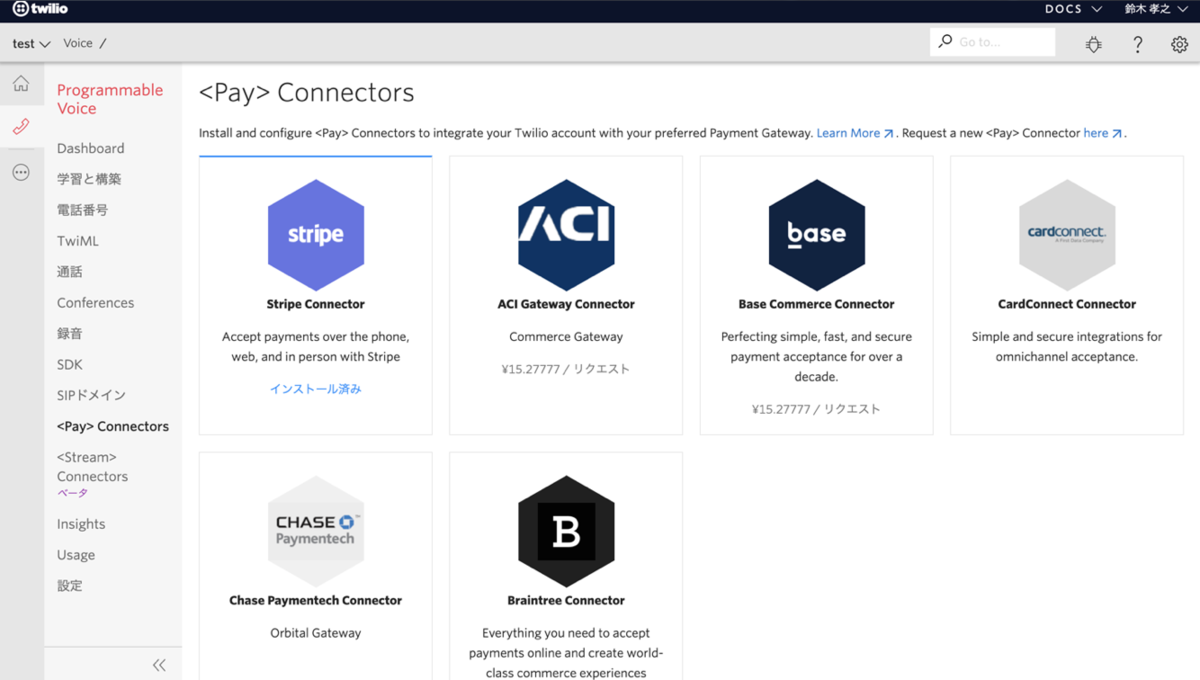Click the ACI hexagon logo

(x=566, y=235)
